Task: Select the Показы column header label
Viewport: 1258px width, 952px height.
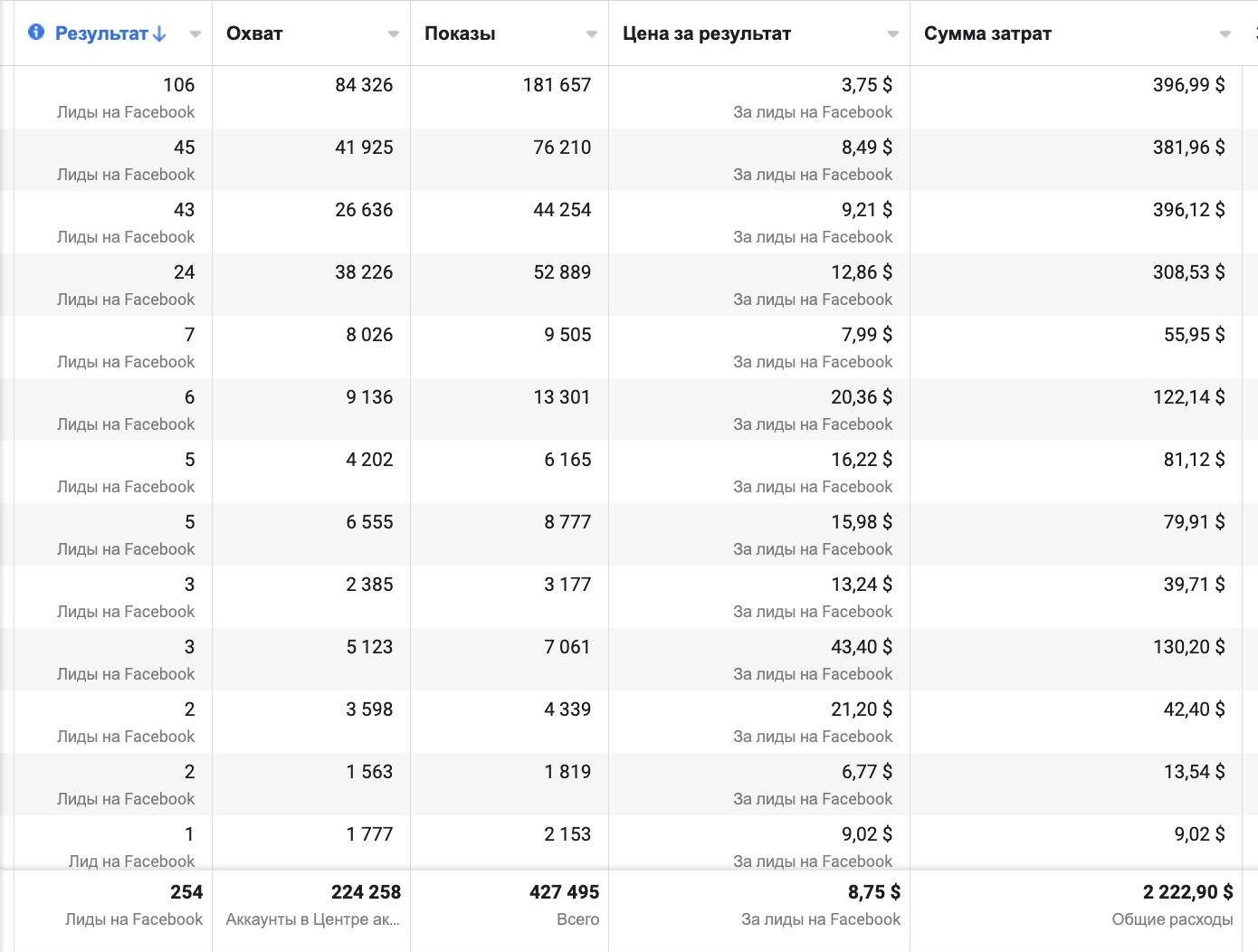Action: (460, 33)
